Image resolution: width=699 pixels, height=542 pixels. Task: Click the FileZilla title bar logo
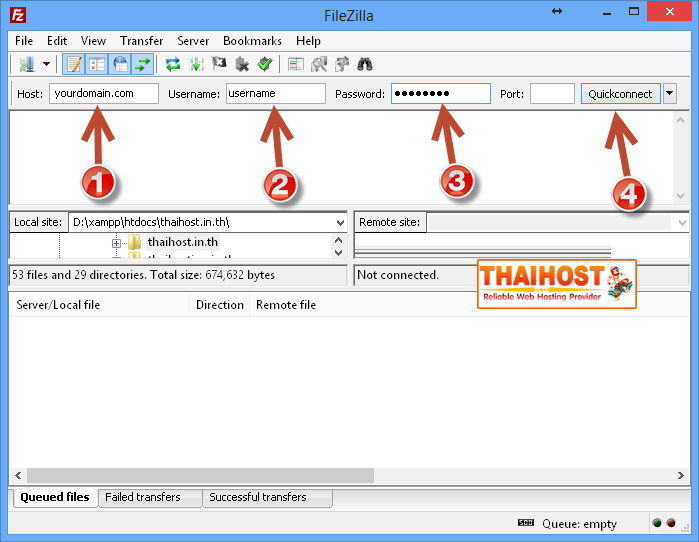pyautogui.click(x=18, y=15)
